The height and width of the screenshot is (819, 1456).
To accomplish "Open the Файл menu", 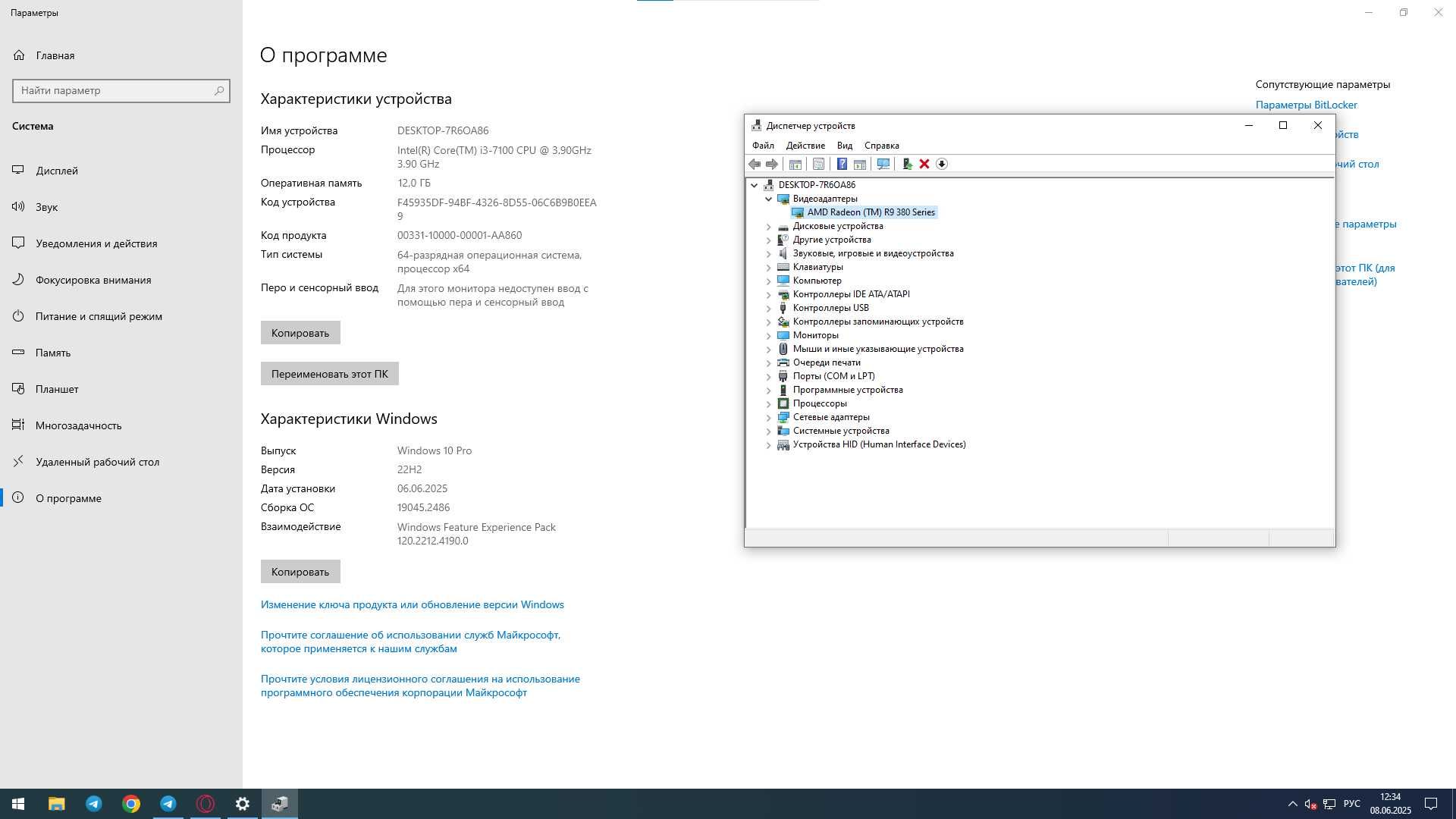I will tap(763, 146).
